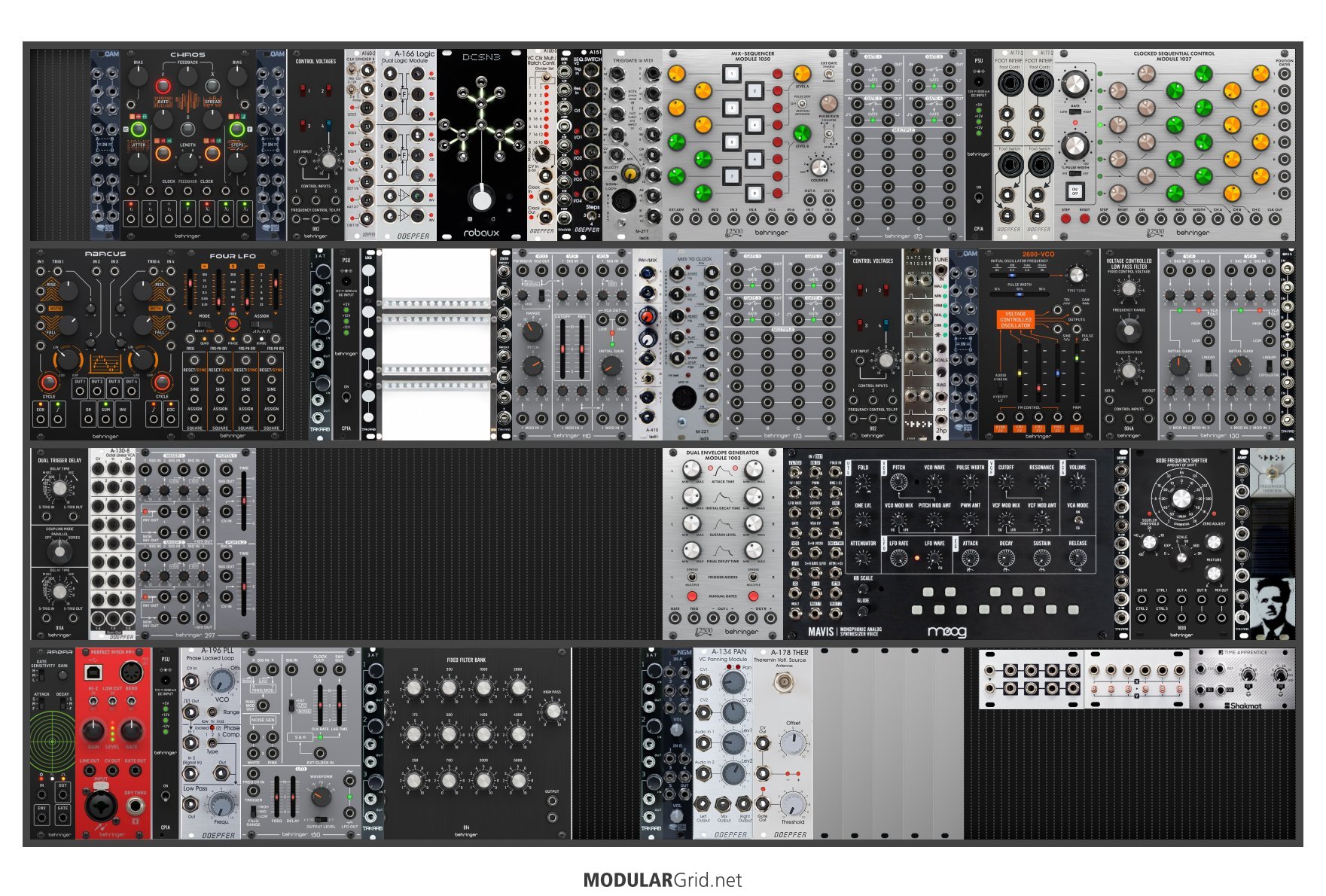Viewport: 1326px width, 896px height.
Task: Click coupling mode knob on Dual Trigger Delay
Action: [59, 551]
